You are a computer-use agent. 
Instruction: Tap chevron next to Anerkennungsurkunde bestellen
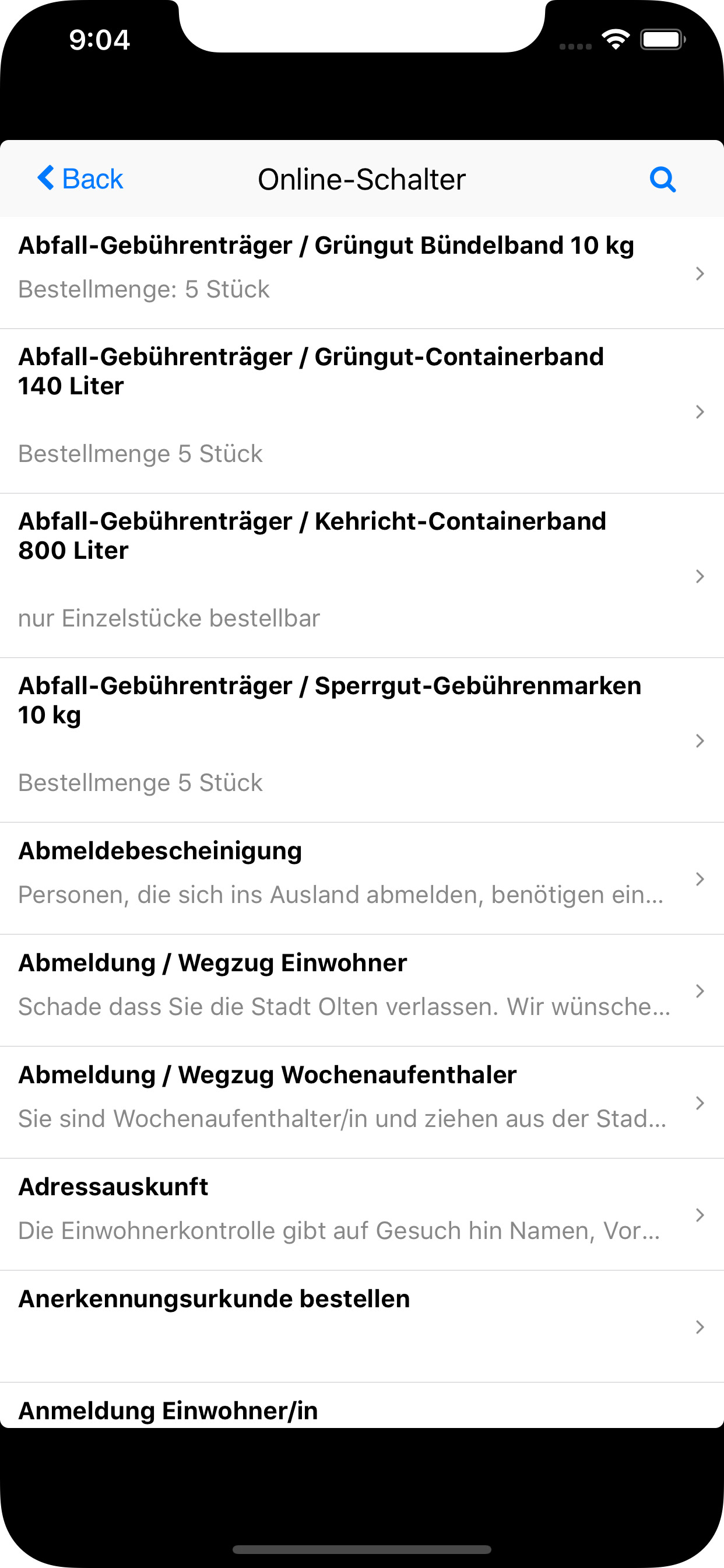(700, 1327)
